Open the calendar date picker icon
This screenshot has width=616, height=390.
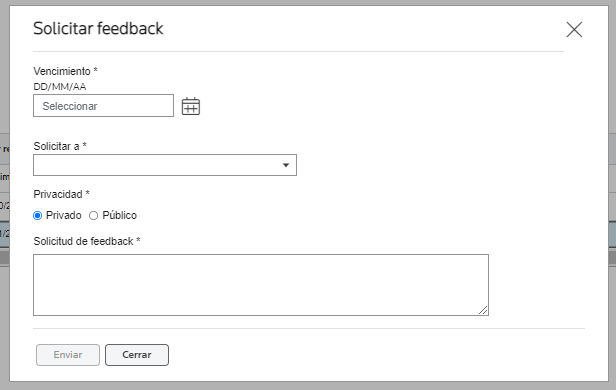tap(191, 106)
